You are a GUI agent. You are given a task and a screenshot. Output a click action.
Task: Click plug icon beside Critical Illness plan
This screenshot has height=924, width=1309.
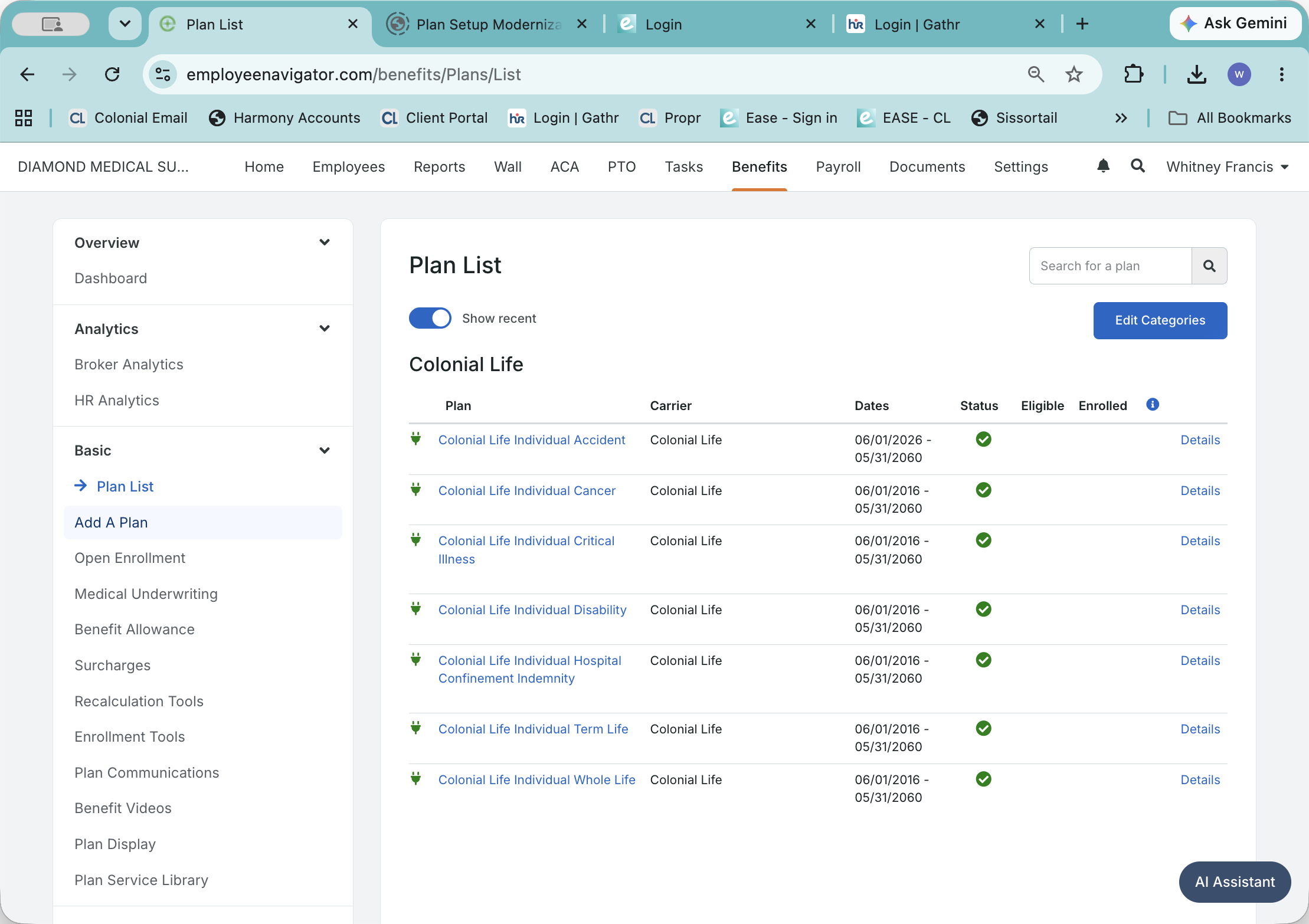(416, 539)
